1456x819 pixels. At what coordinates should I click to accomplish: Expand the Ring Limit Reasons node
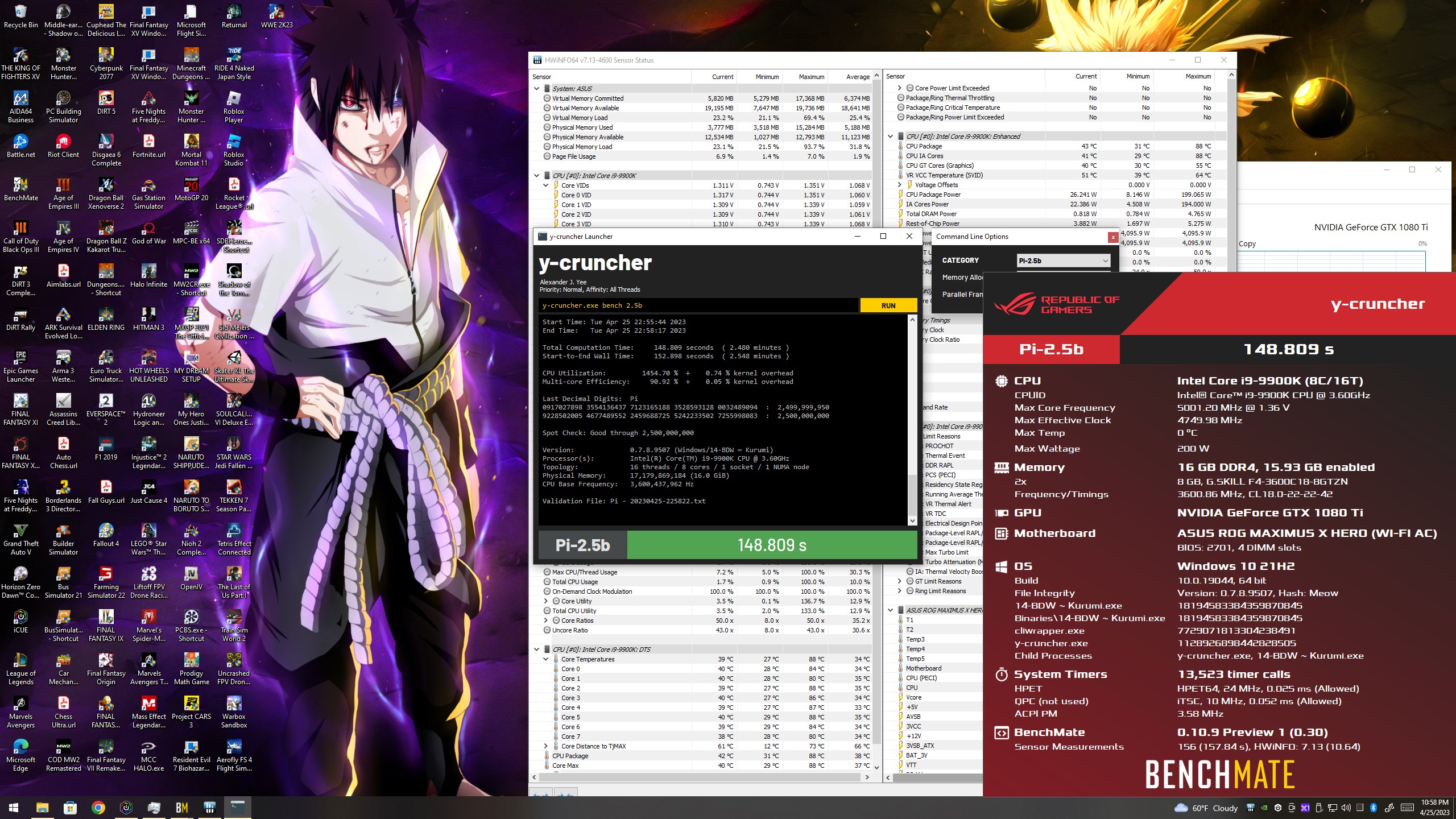(899, 591)
